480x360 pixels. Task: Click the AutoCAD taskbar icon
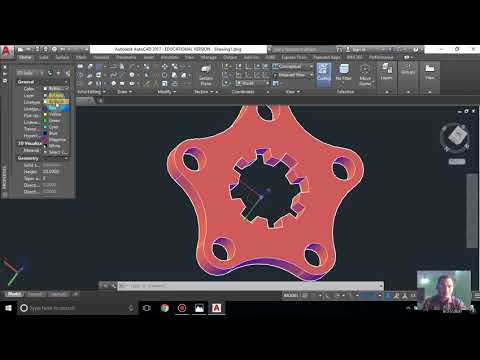[x=217, y=308]
